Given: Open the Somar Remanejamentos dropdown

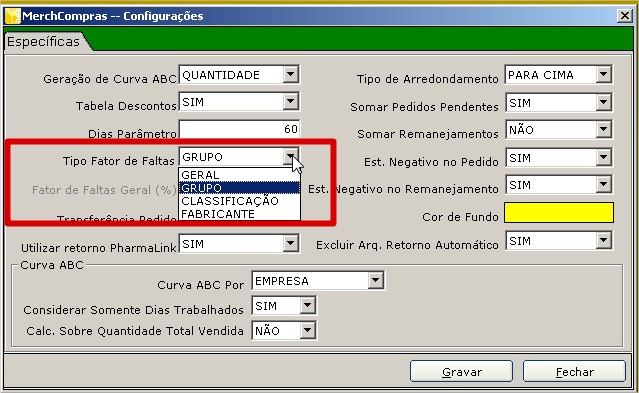Looking at the screenshot, I should (x=604, y=130).
